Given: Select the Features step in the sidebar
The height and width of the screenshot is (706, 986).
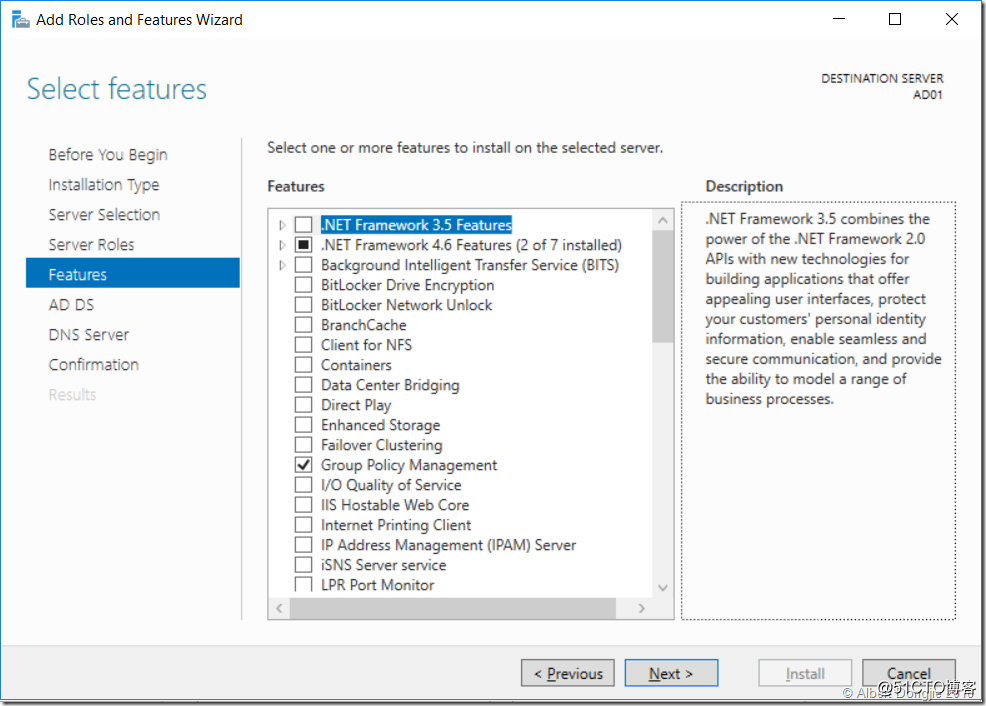Looking at the screenshot, I should tap(133, 273).
